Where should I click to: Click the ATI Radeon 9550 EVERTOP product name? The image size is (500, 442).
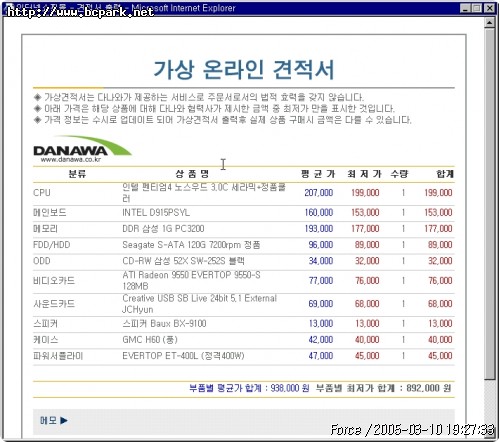tap(191, 280)
